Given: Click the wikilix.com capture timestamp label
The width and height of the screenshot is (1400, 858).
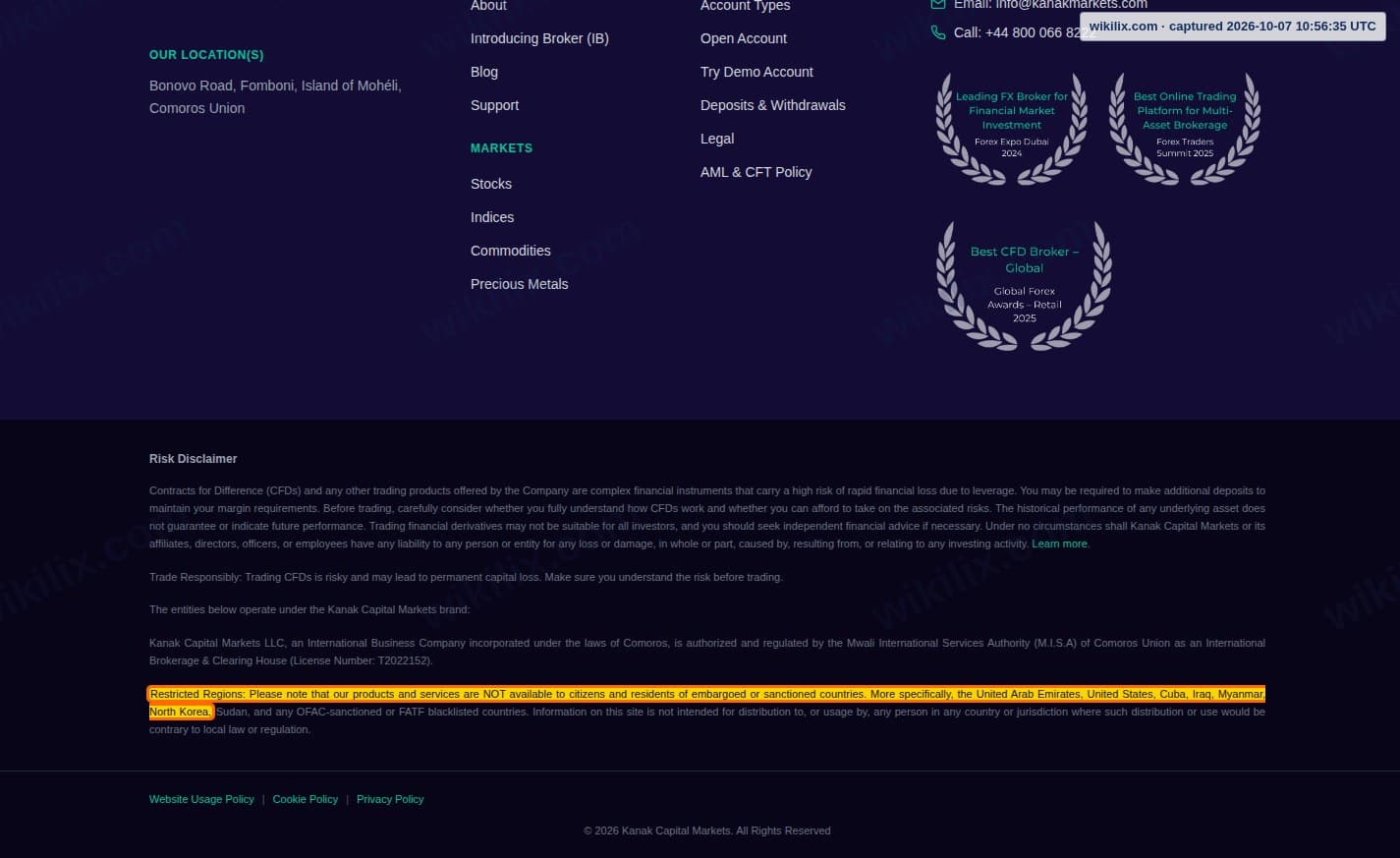Looking at the screenshot, I should click(x=1232, y=27).
